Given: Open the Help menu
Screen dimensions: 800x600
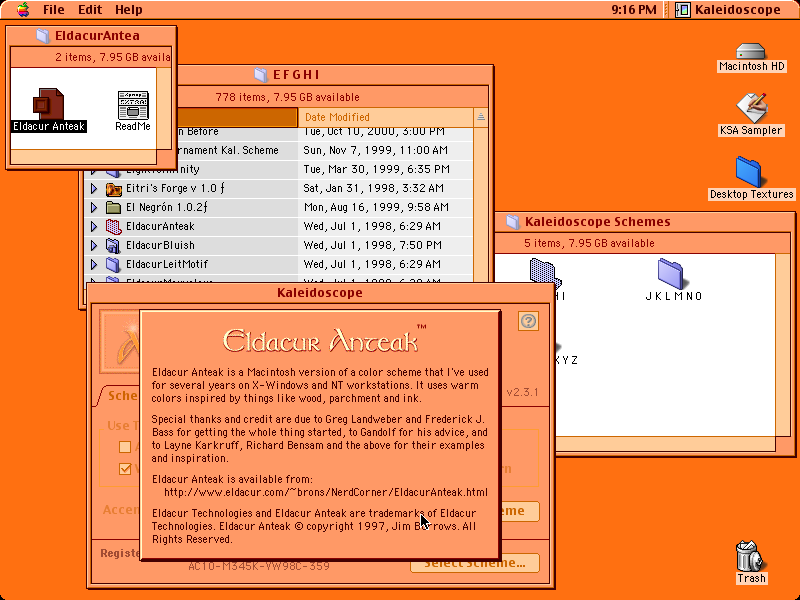Looking at the screenshot, I should 129,10.
